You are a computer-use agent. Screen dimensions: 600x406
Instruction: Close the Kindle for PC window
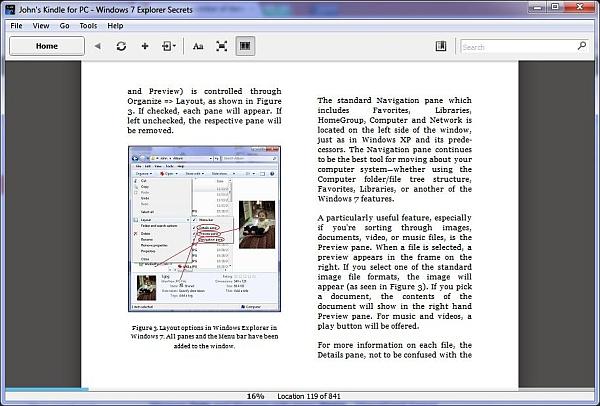tap(579, 7)
